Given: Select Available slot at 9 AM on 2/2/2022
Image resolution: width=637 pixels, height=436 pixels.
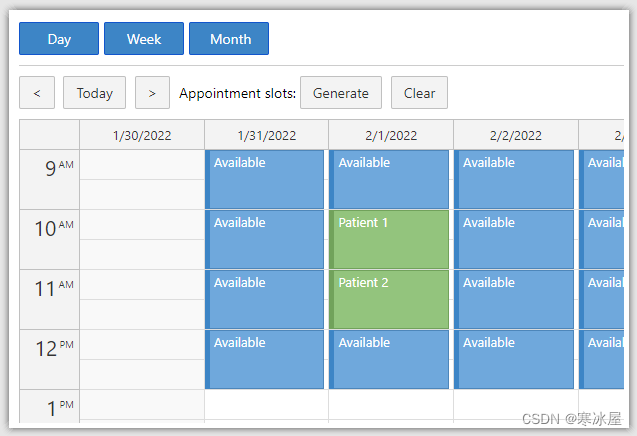Looking at the screenshot, I should (x=515, y=179).
